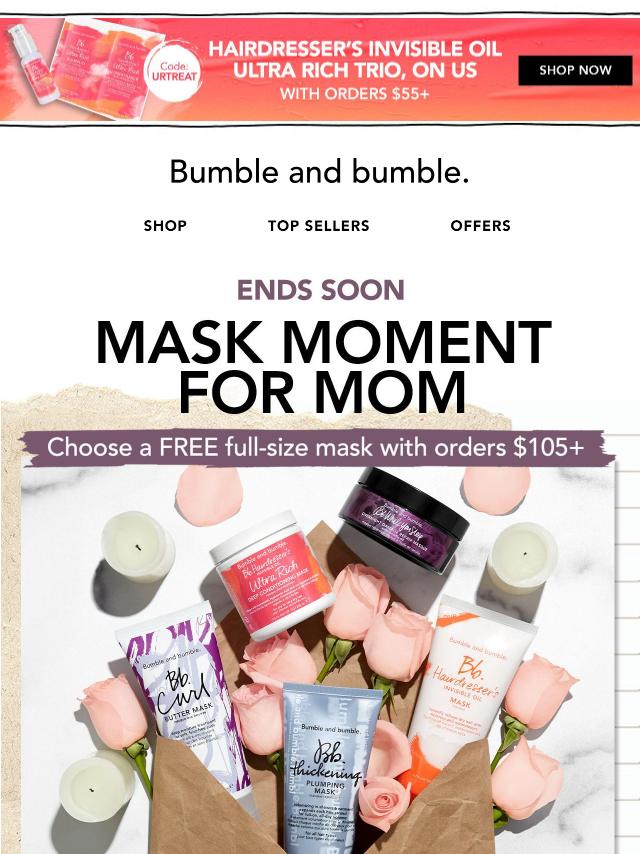This screenshot has height=854, width=640.
Task: Click the MASK MOMENT FOR MOM headline
Action: tap(324, 367)
